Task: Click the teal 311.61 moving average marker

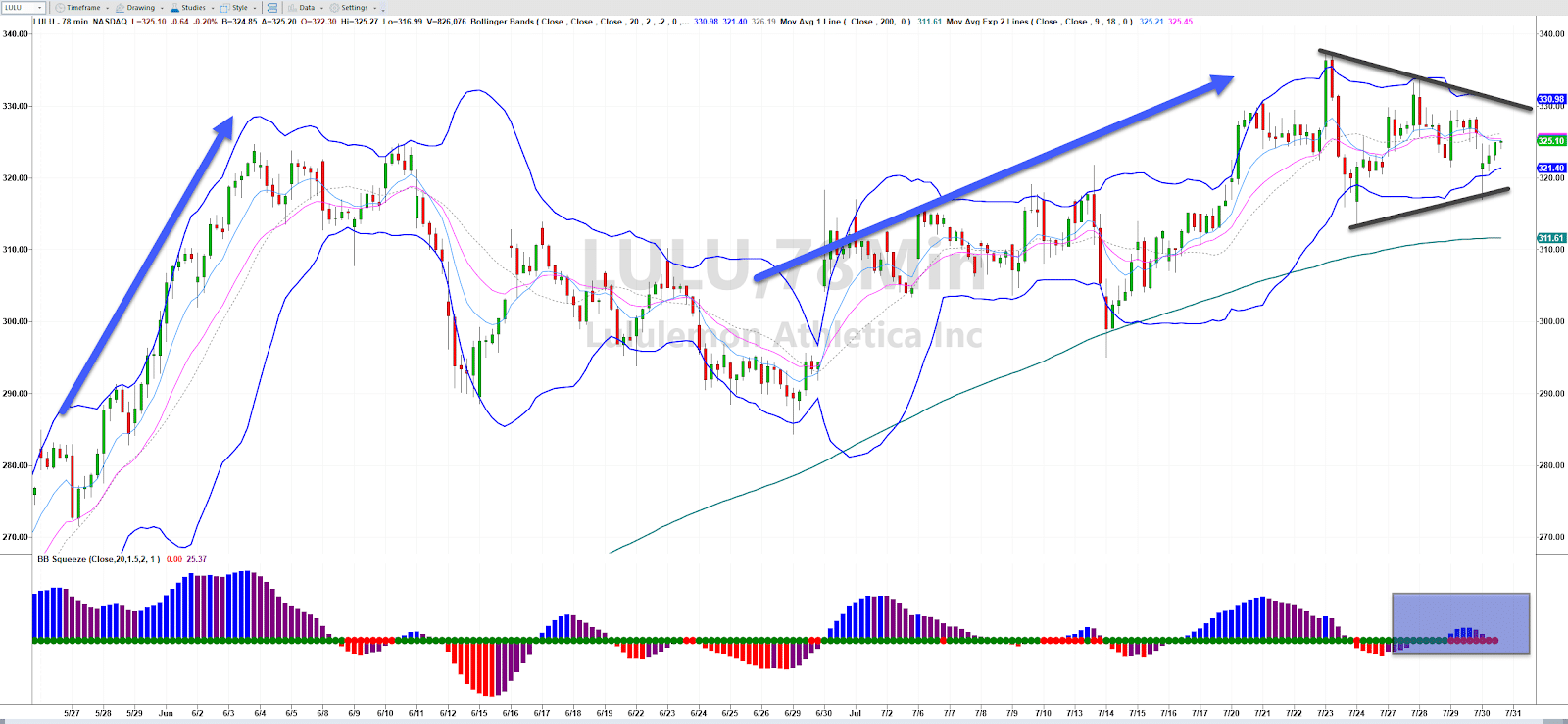Action: pyautogui.click(x=1551, y=238)
